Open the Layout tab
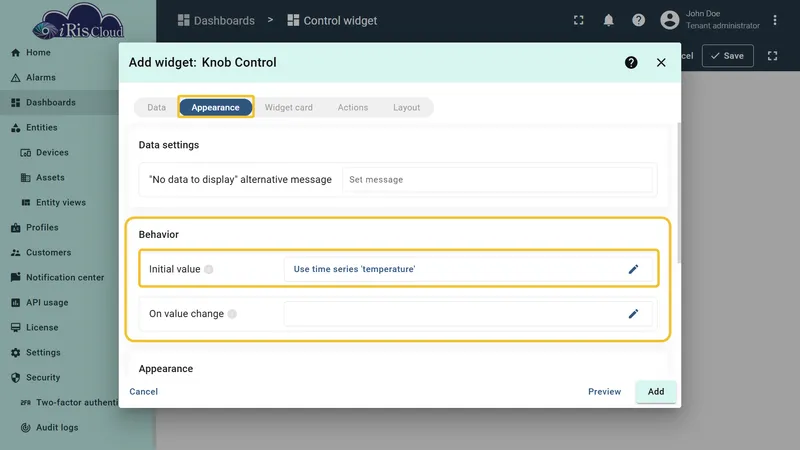 (407, 108)
